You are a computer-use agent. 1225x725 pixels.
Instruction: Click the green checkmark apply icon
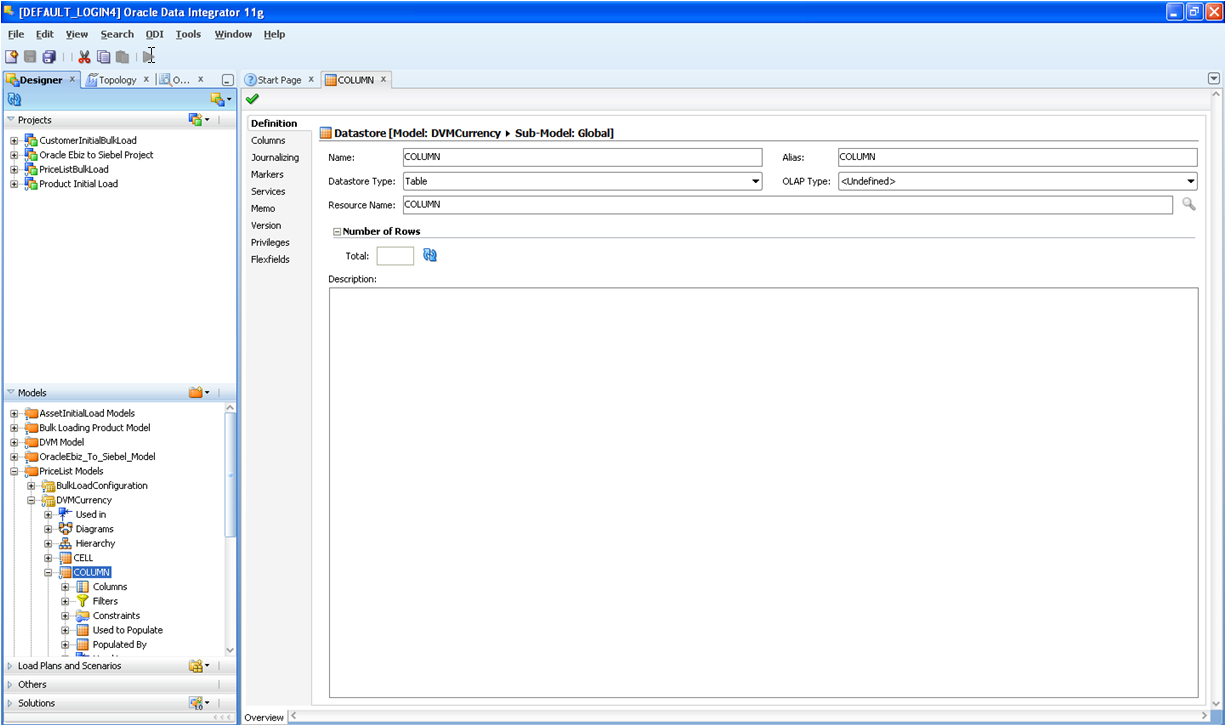252,99
